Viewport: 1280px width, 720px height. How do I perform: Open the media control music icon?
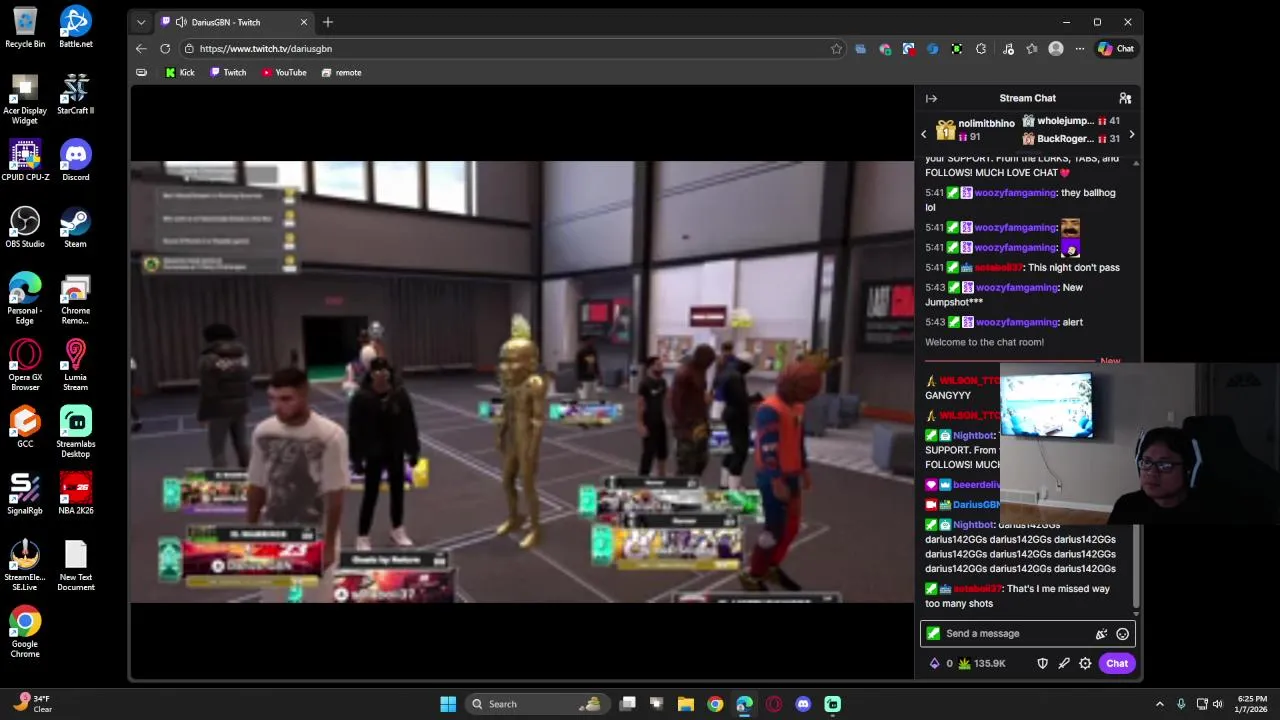click(x=1008, y=48)
